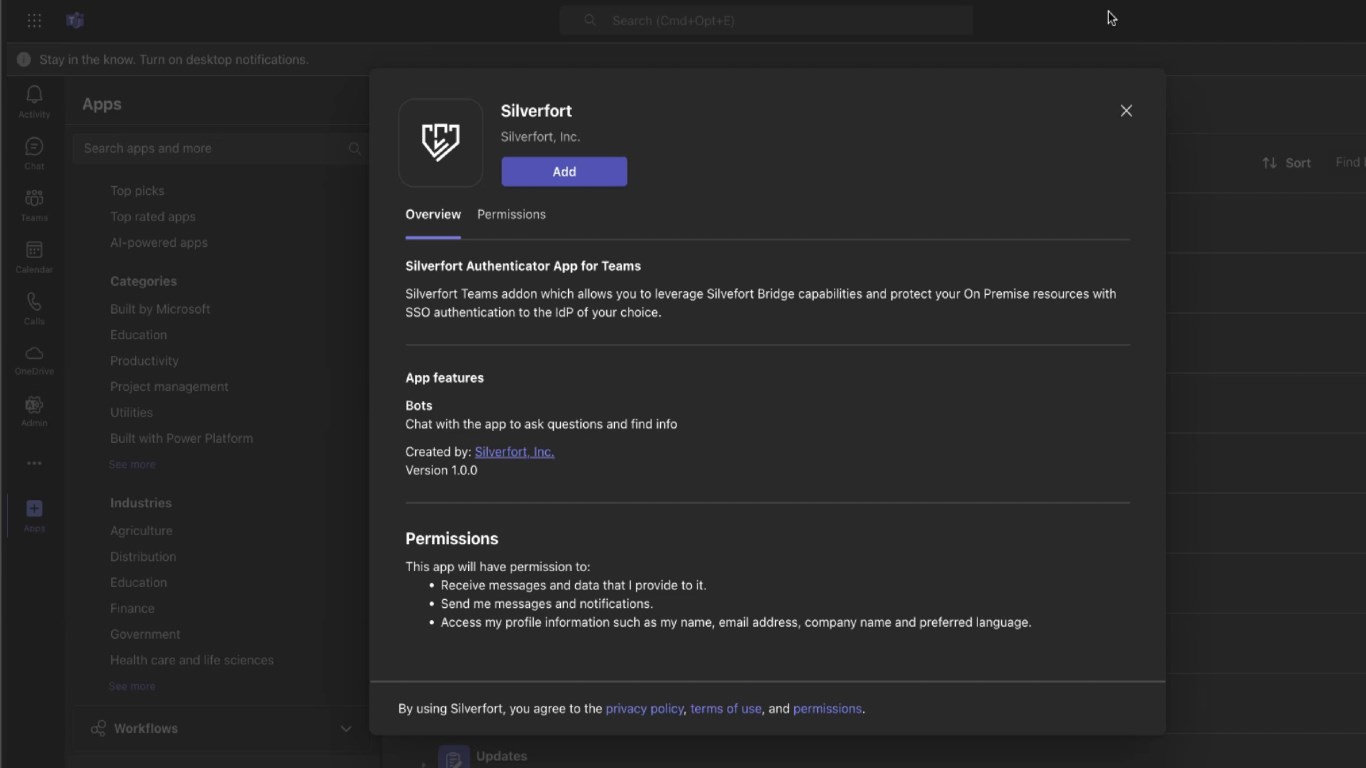Open the Activity bell icon
This screenshot has width=1366, height=768.
(34, 96)
